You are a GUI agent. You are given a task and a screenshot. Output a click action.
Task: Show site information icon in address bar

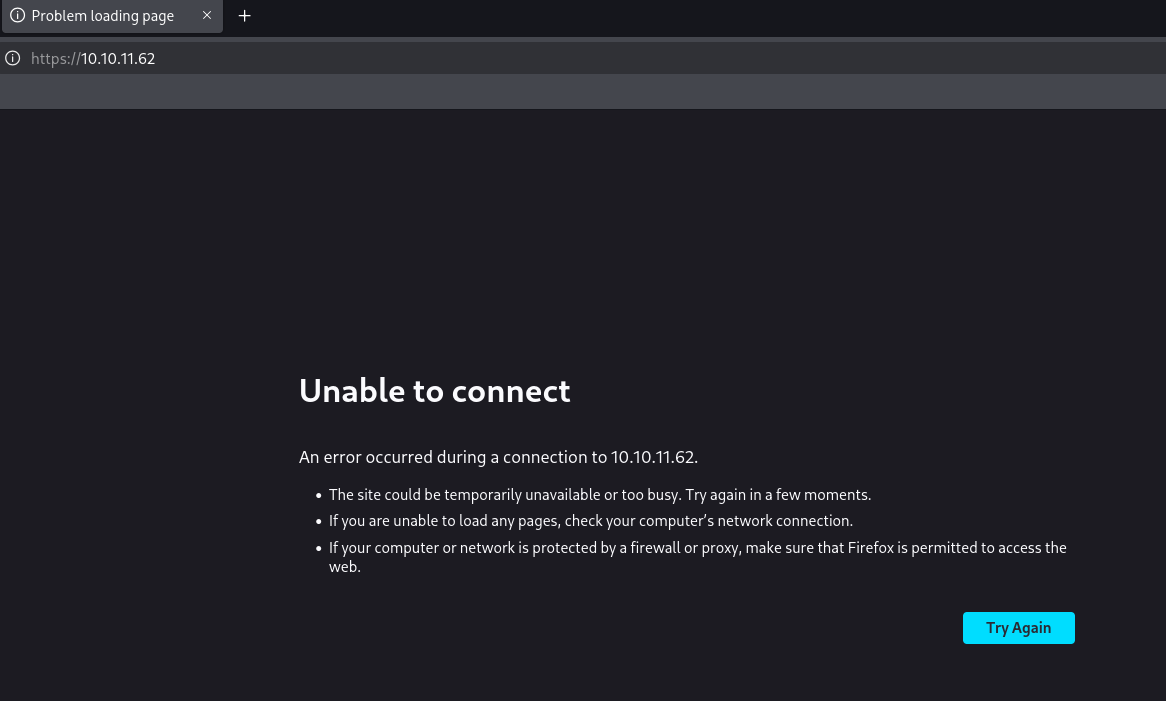coord(13,58)
